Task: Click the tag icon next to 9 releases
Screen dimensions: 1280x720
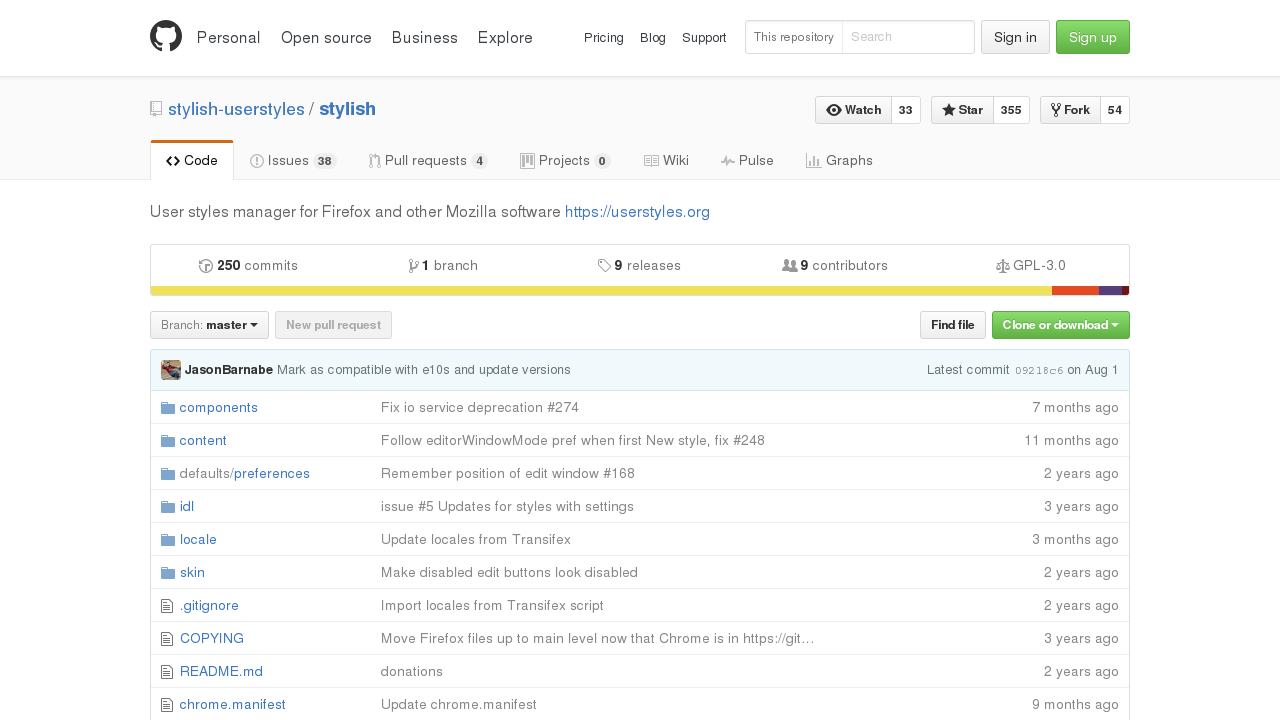Action: point(604,266)
